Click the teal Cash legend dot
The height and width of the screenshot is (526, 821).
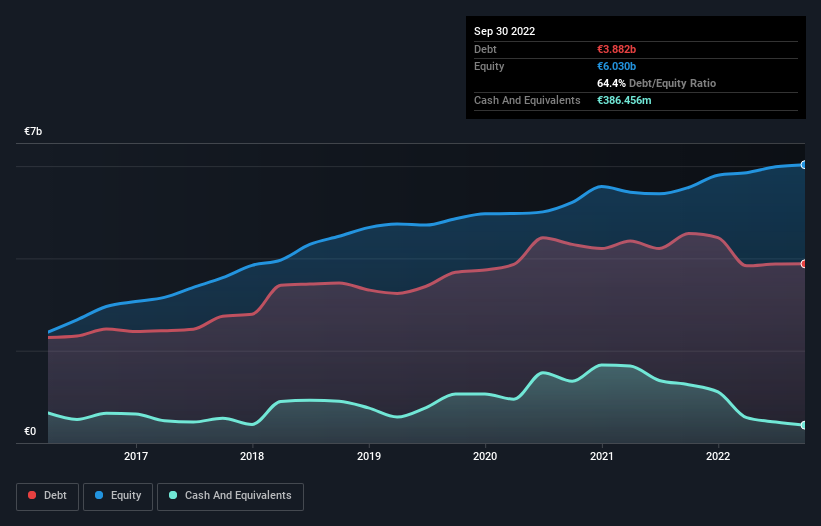tap(174, 495)
